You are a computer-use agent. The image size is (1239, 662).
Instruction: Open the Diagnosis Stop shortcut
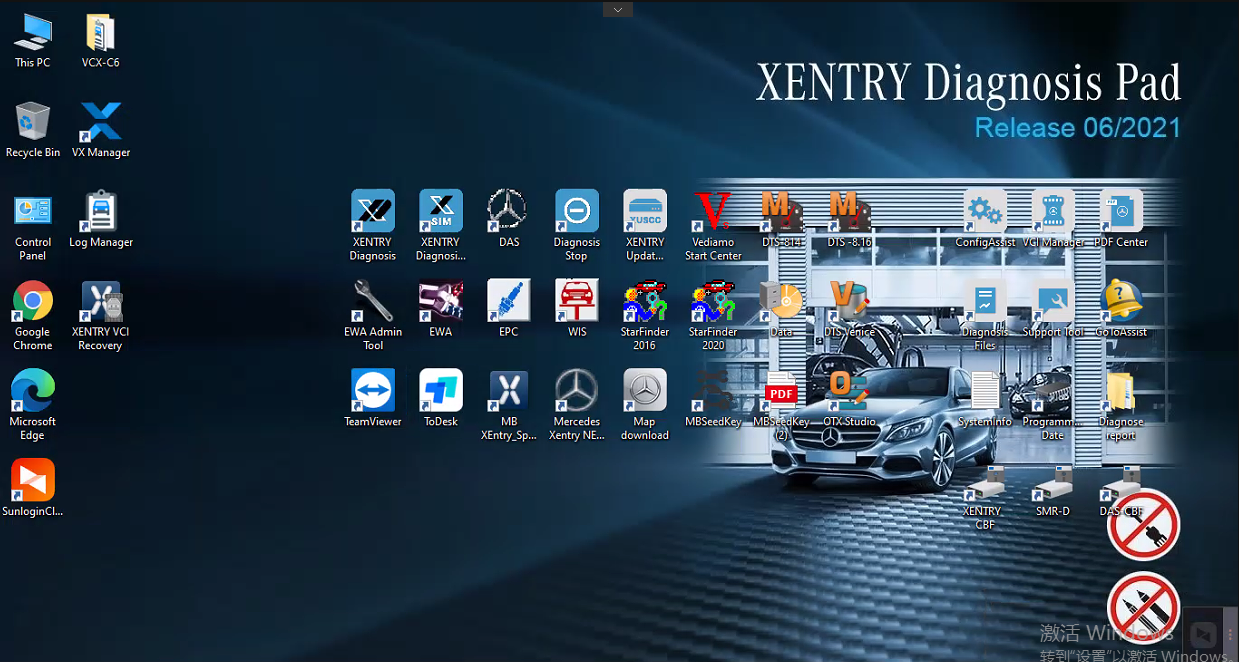(x=576, y=212)
